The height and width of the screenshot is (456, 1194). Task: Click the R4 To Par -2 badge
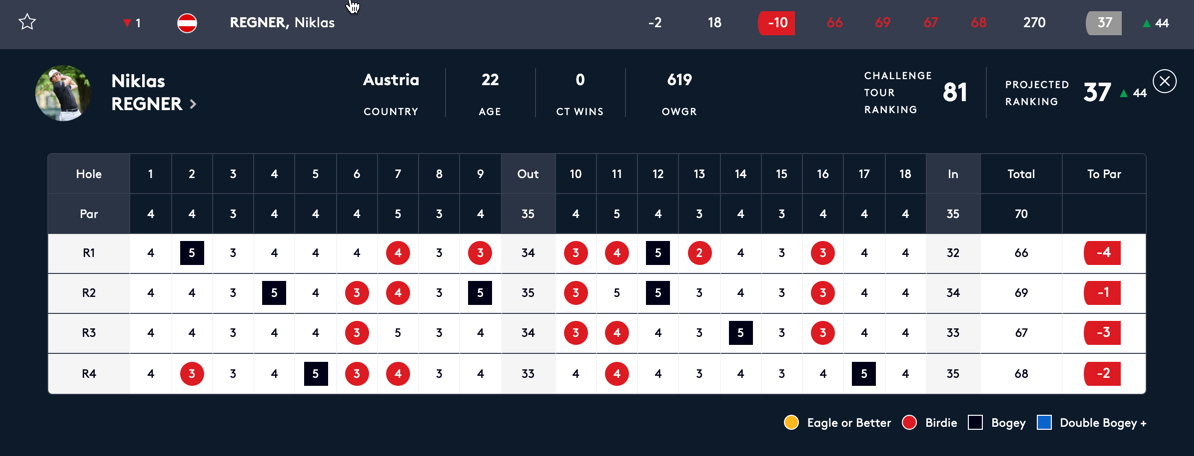pyautogui.click(x=1102, y=374)
